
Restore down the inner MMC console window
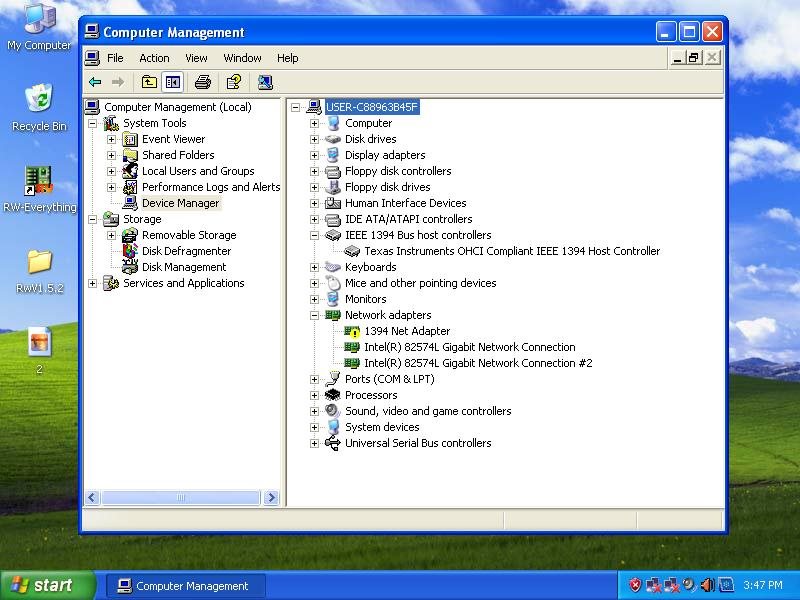694,58
